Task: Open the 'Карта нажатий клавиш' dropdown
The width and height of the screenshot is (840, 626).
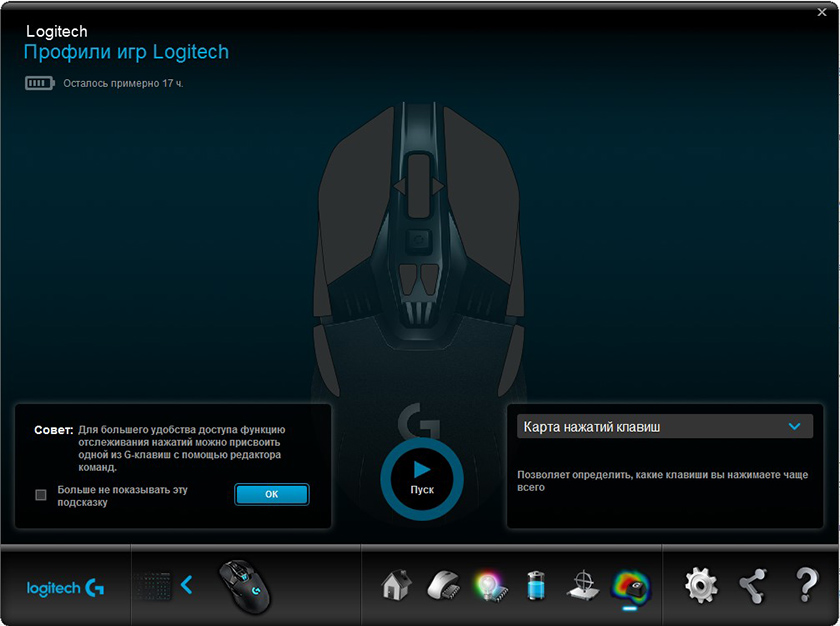Action: tap(664, 427)
